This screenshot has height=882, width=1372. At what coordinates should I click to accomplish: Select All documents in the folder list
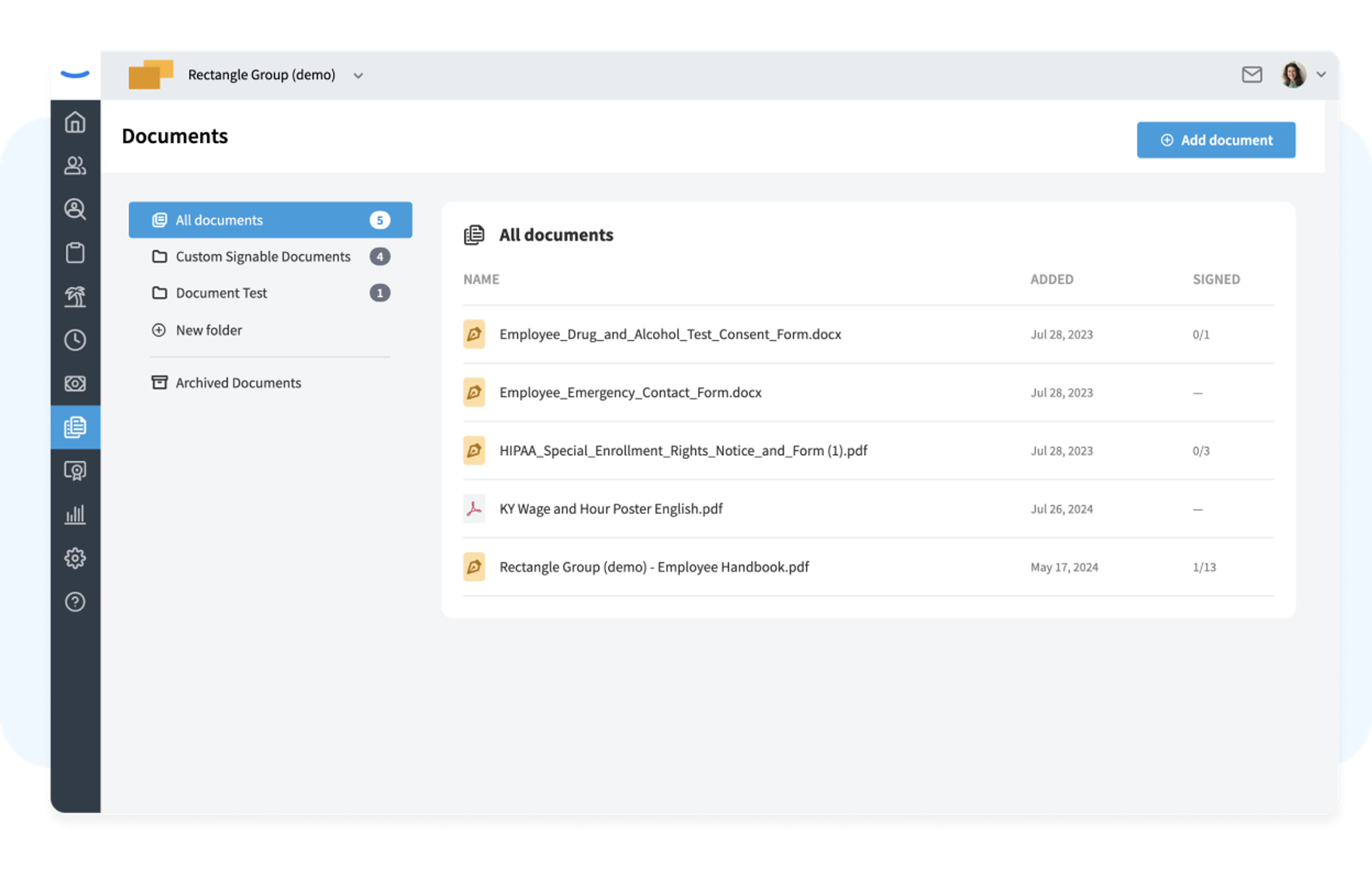(270, 220)
